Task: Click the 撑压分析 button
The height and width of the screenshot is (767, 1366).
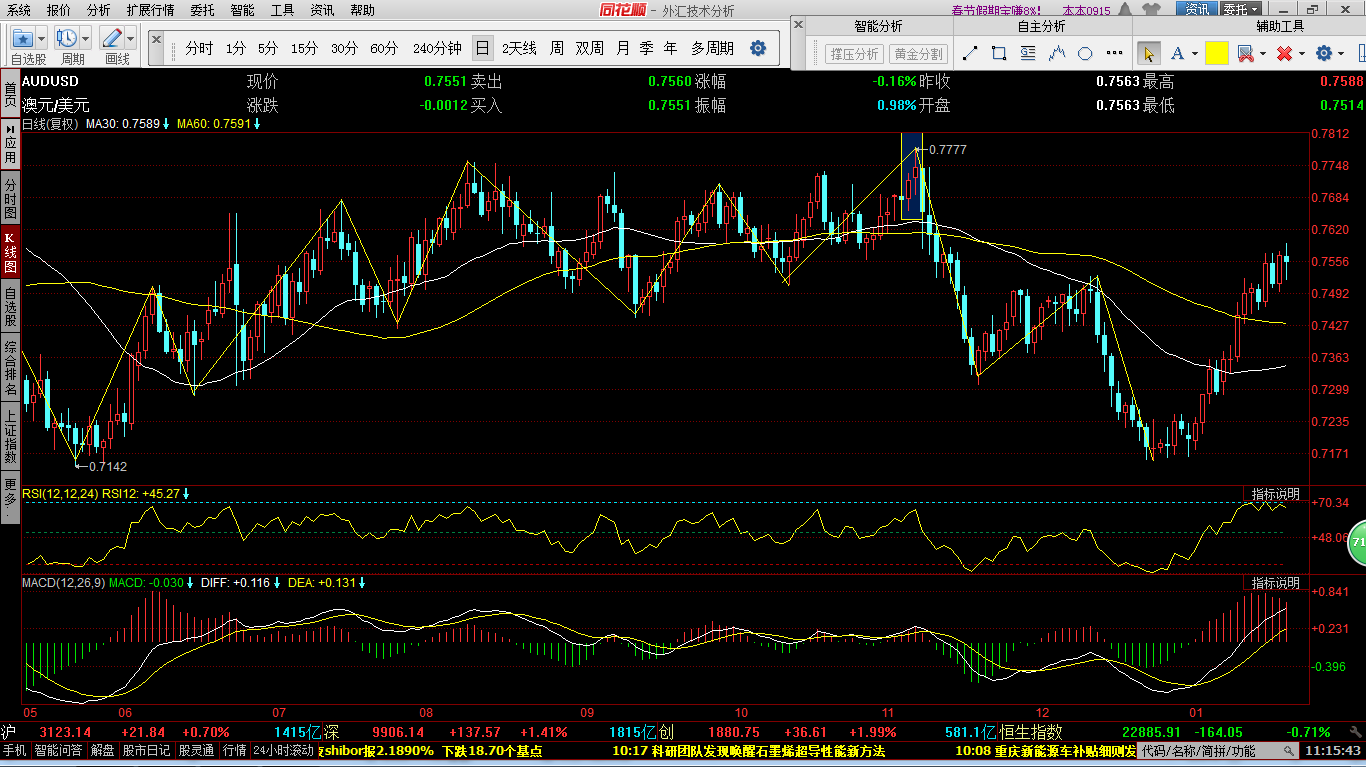Action: point(854,54)
